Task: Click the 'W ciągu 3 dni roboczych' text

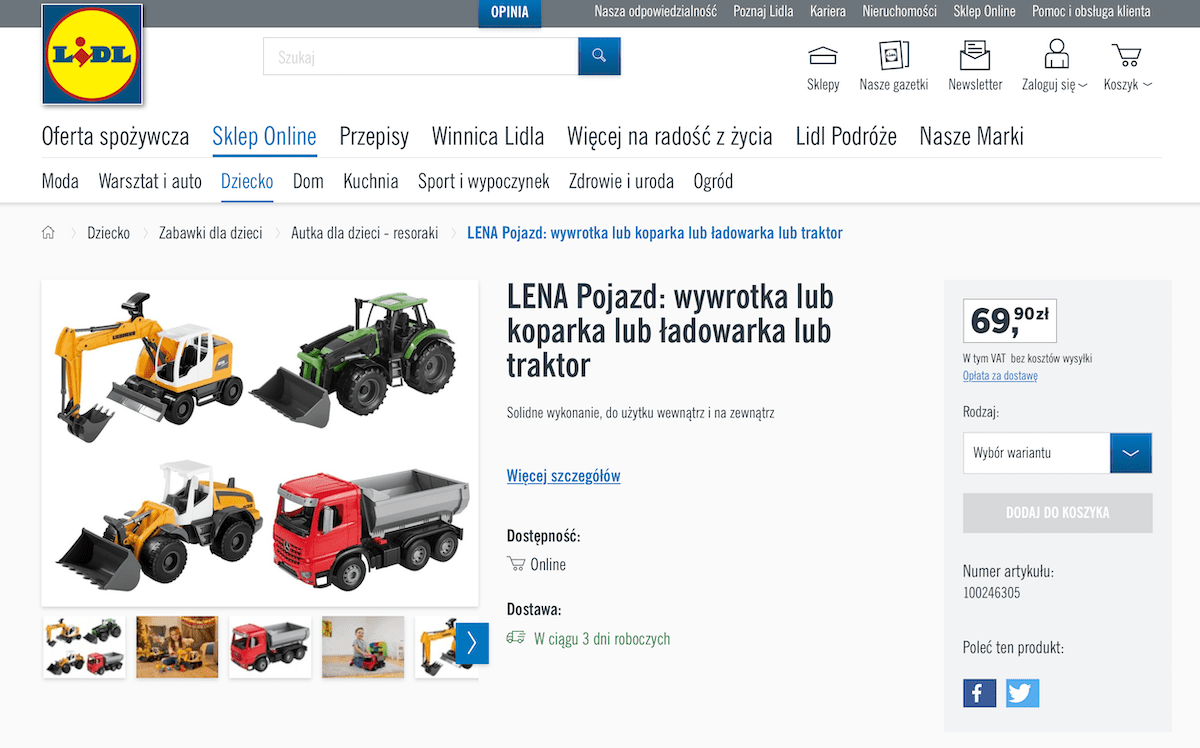Action: tap(602, 639)
